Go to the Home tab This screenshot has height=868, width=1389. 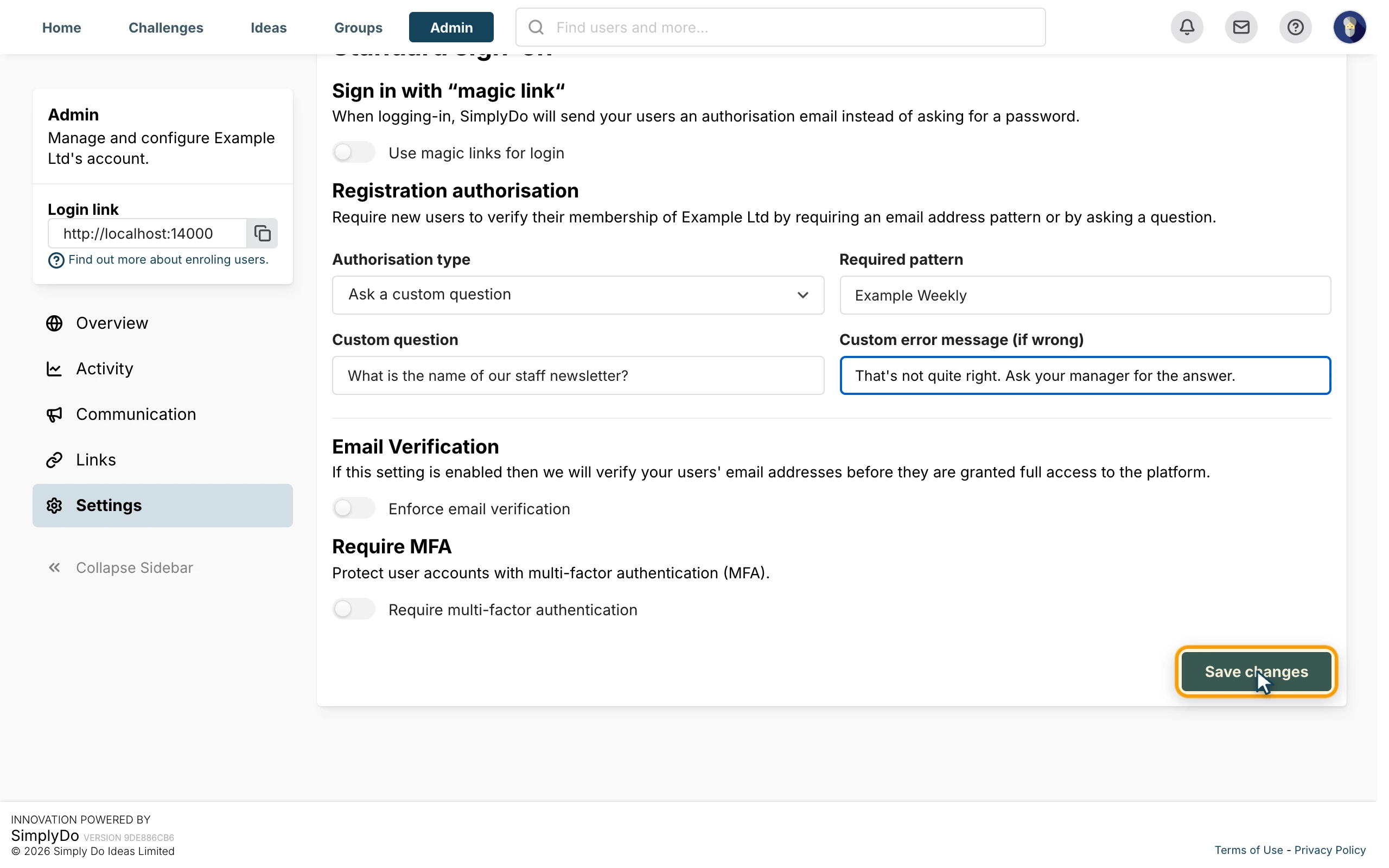point(61,28)
